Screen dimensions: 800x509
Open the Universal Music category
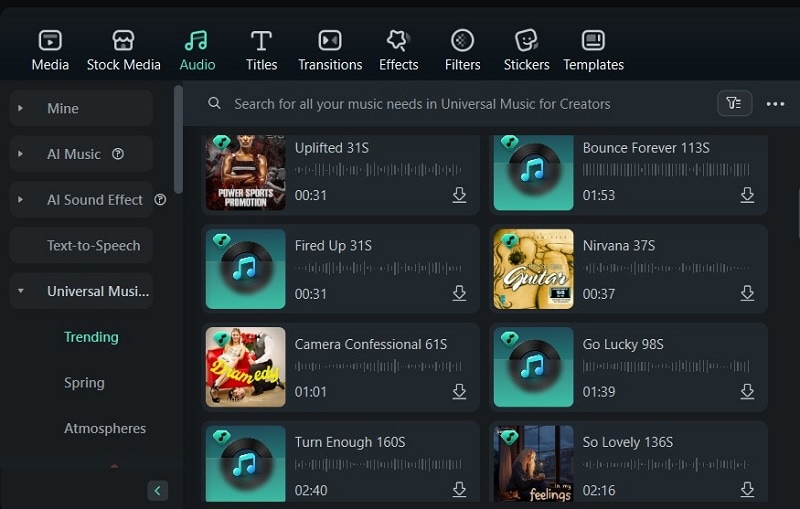point(81,291)
